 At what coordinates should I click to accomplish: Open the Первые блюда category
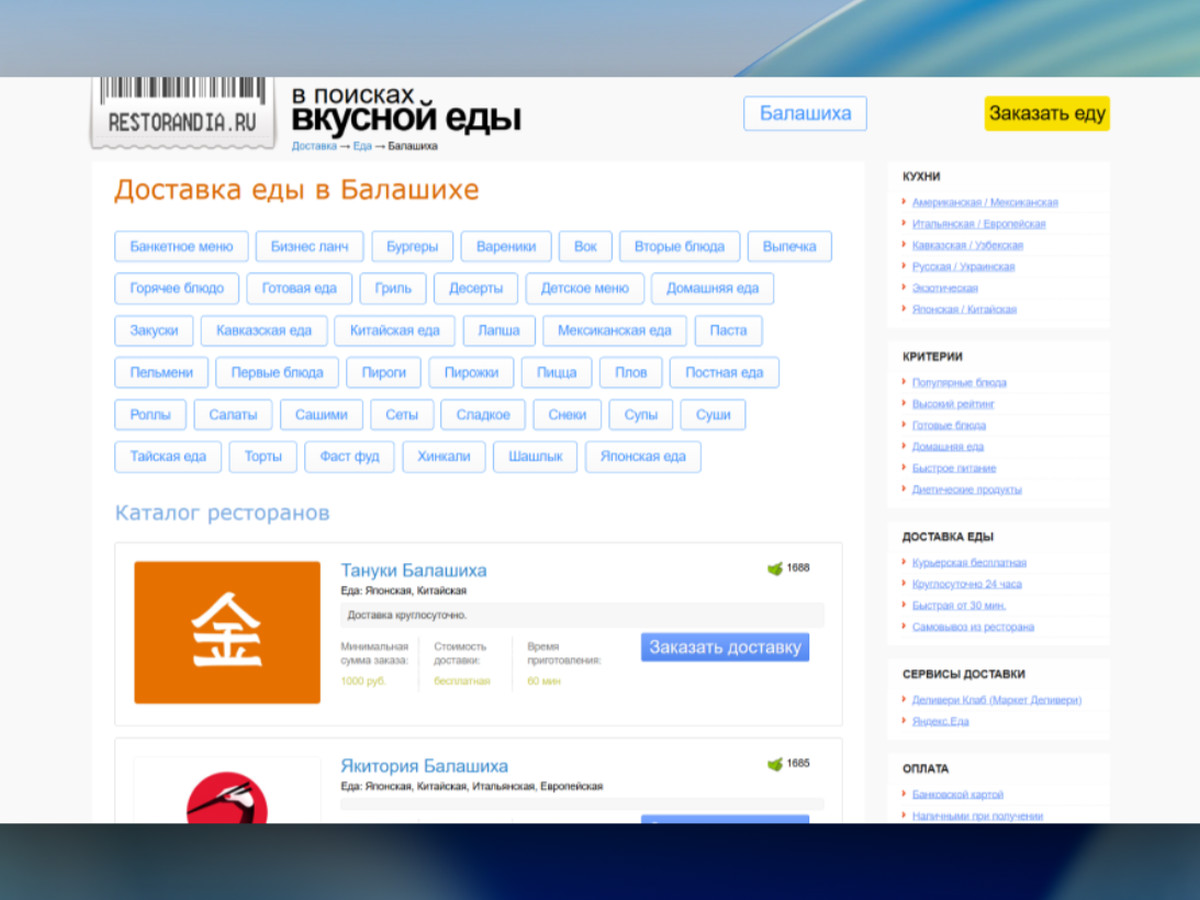pos(277,372)
